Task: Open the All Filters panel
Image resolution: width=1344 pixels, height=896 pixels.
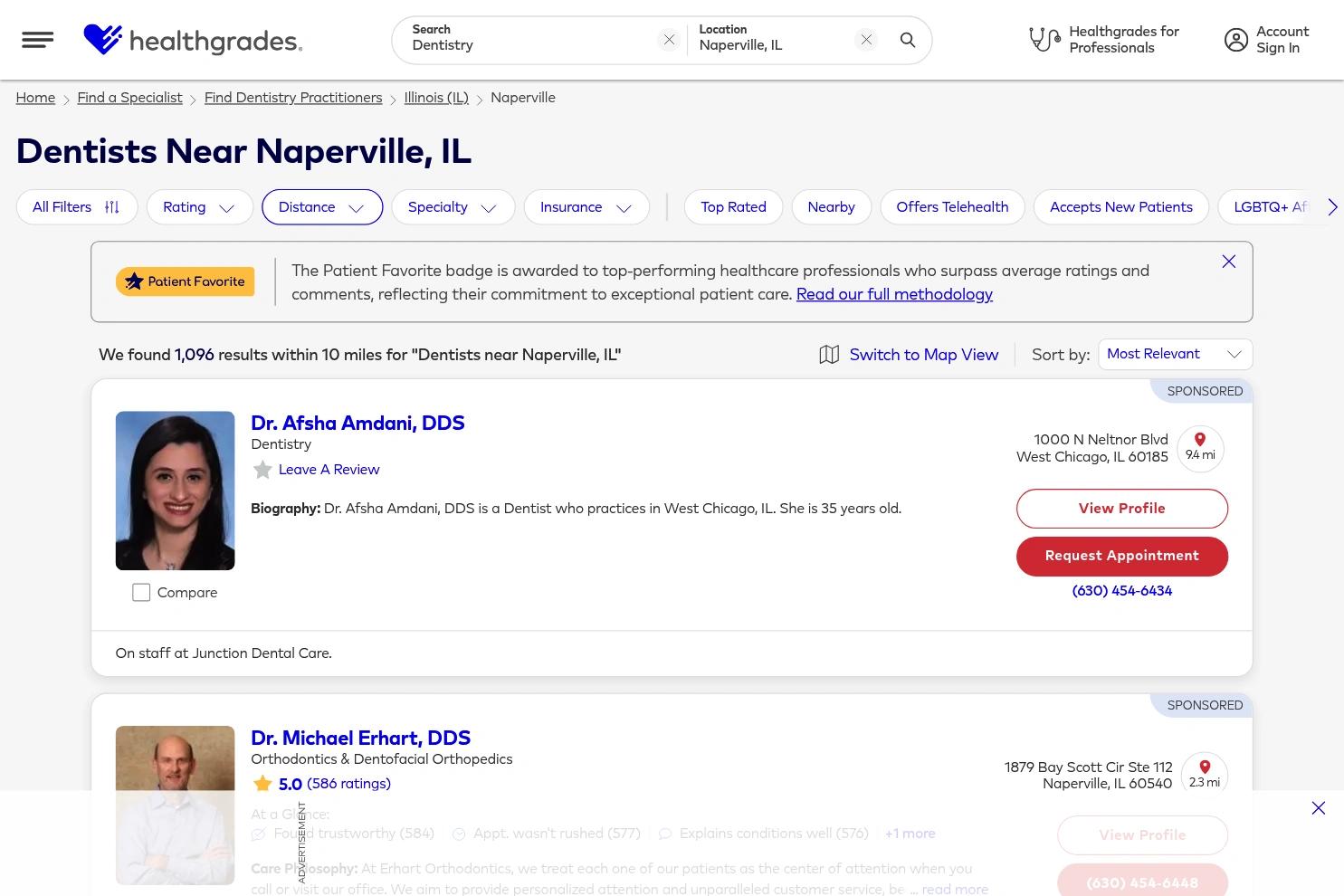Action: (76, 207)
